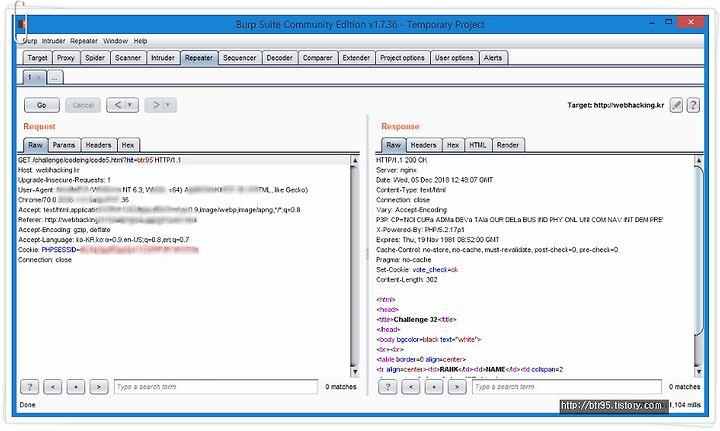Click the plus button in request search

tap(76, 387)
